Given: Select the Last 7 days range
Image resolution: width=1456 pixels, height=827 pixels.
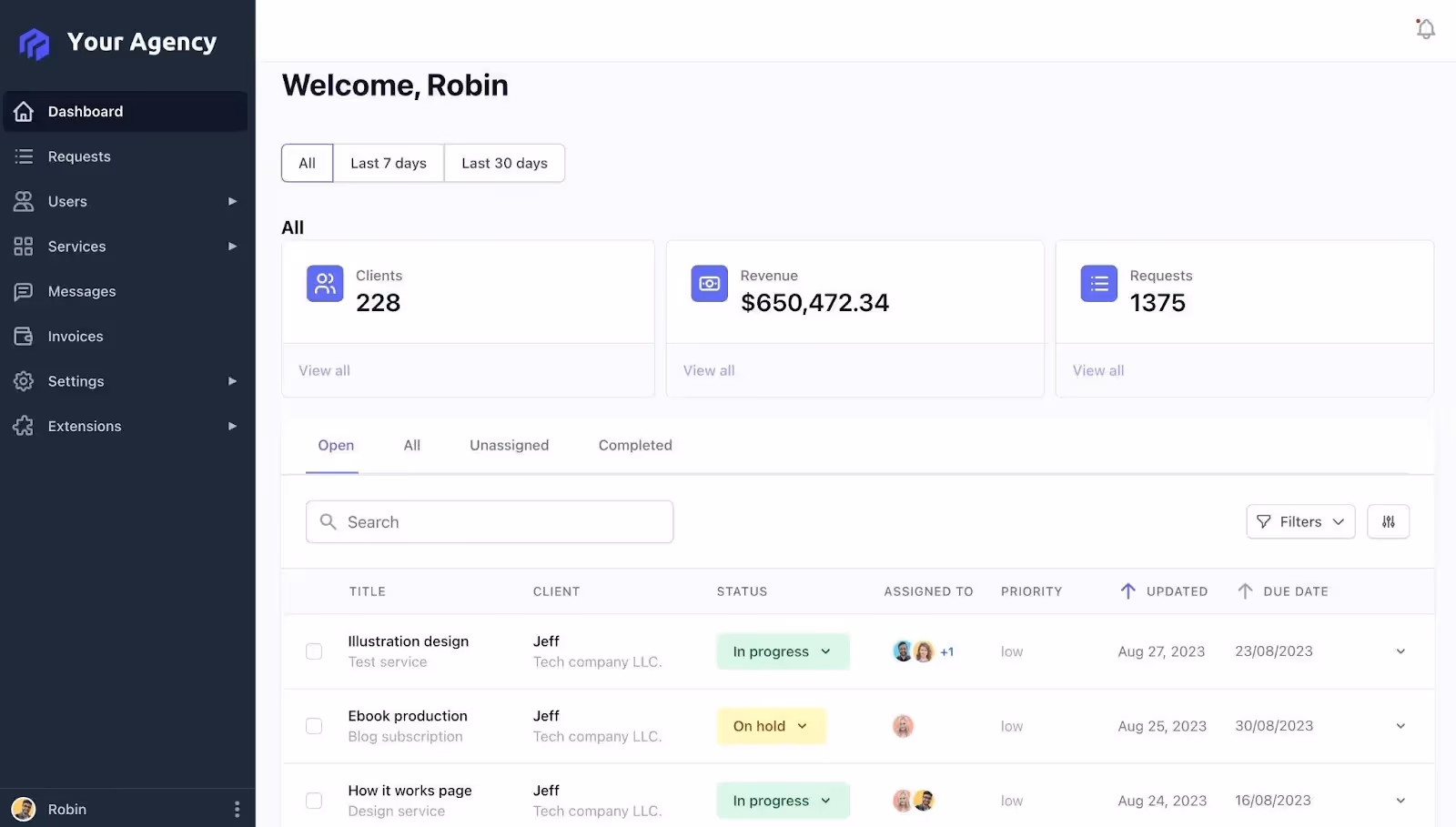Looking at the screenshot, I should [389, 163].
